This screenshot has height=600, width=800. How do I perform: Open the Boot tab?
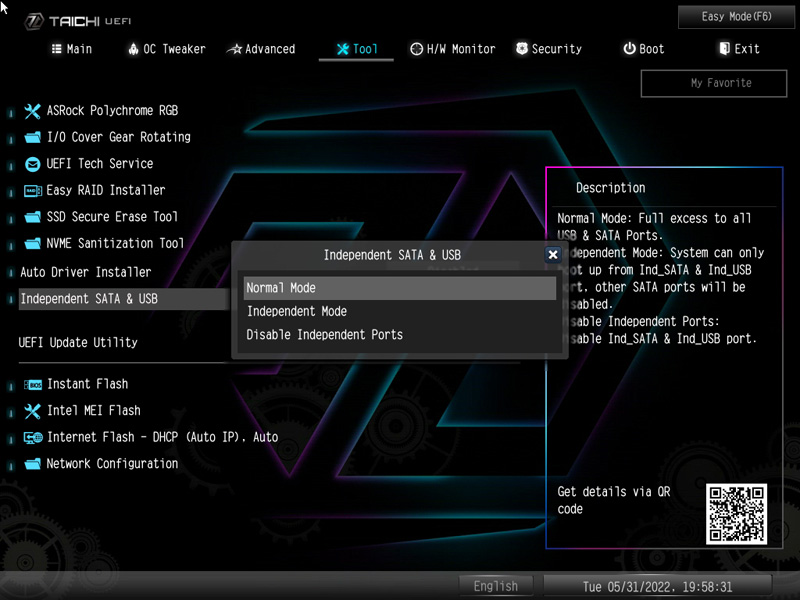644,49
